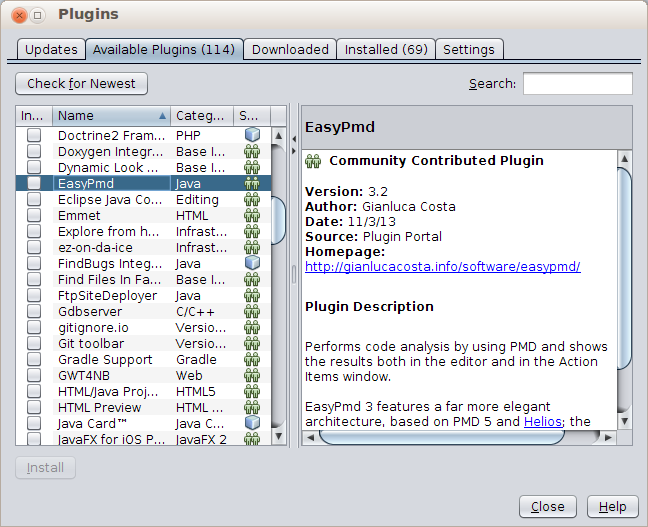Screen dimensions: 648x527
Task: Click the Community Contributed Plugin icon in details
Action: point(313,161)
